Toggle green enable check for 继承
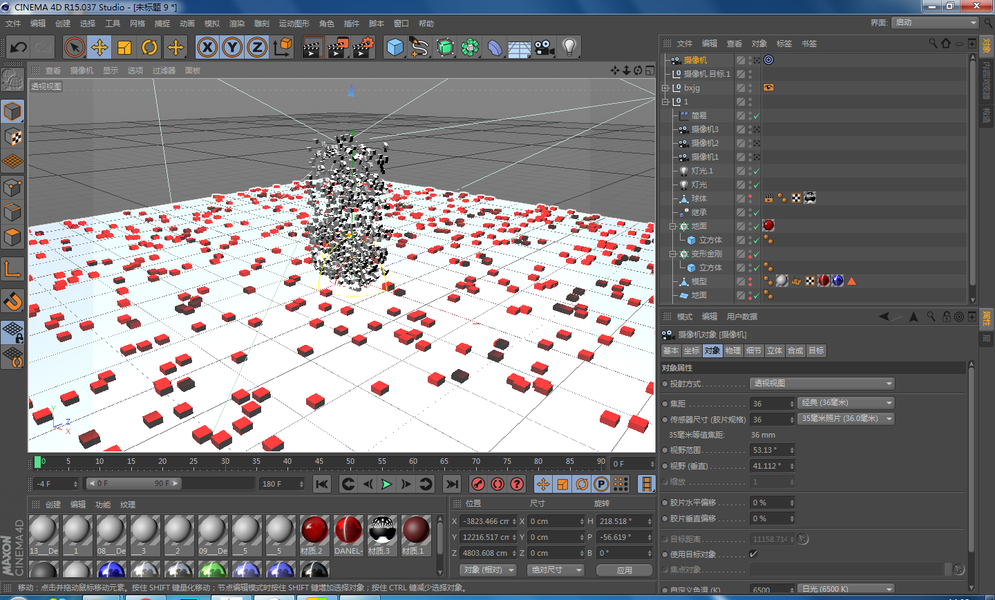The width and height of the screenshot is (995, 600). [756, 212]
